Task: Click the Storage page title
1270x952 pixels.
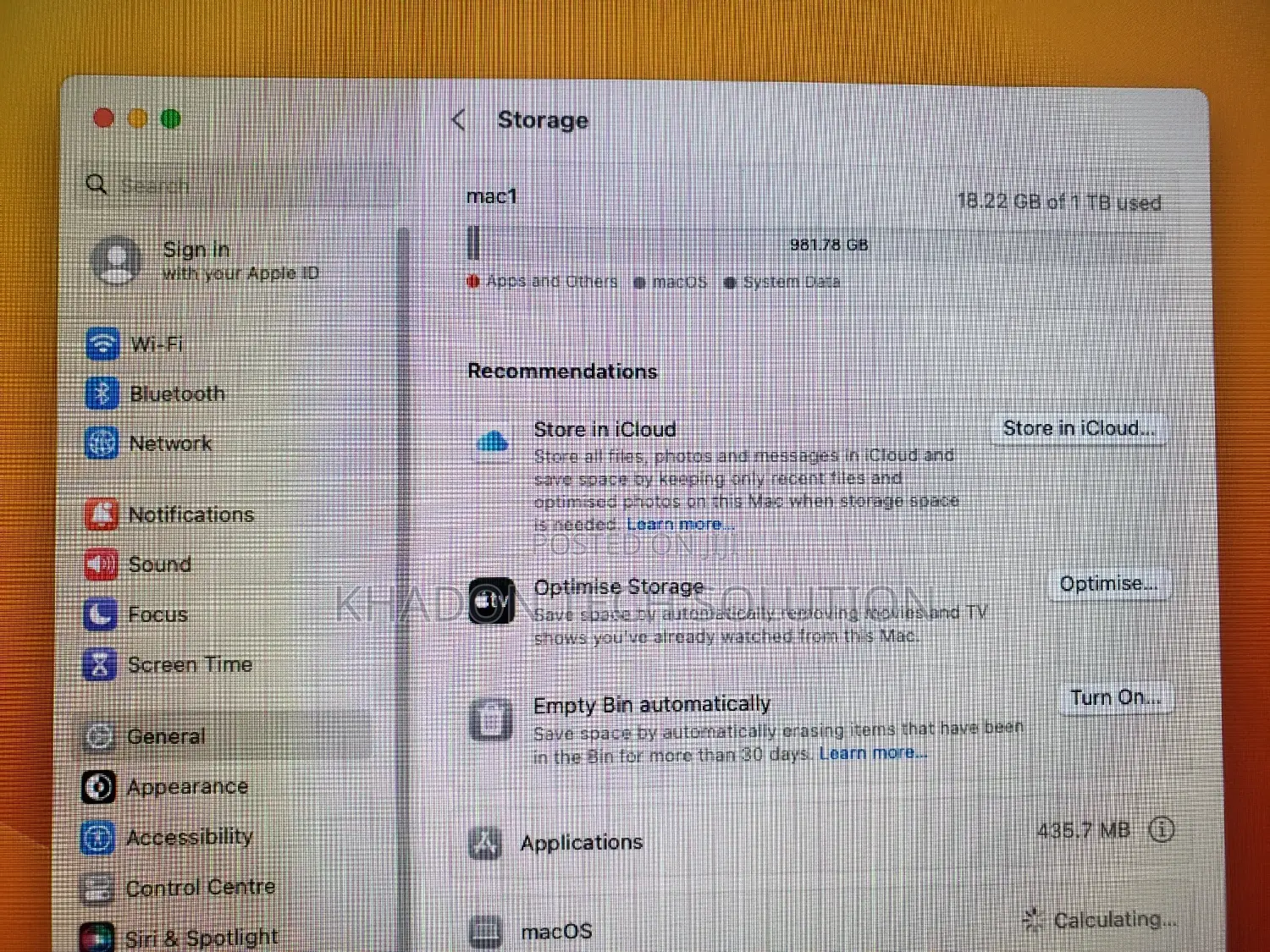Action: [x=543, y=120]
